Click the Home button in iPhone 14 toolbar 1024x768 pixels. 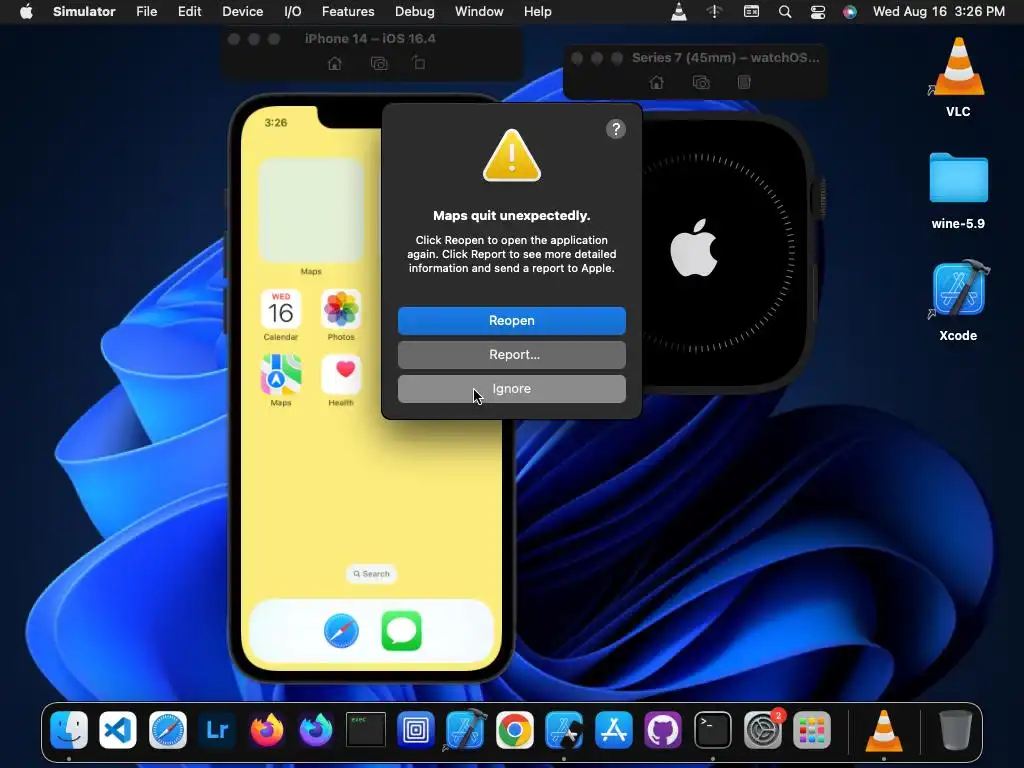coord(334,63)
